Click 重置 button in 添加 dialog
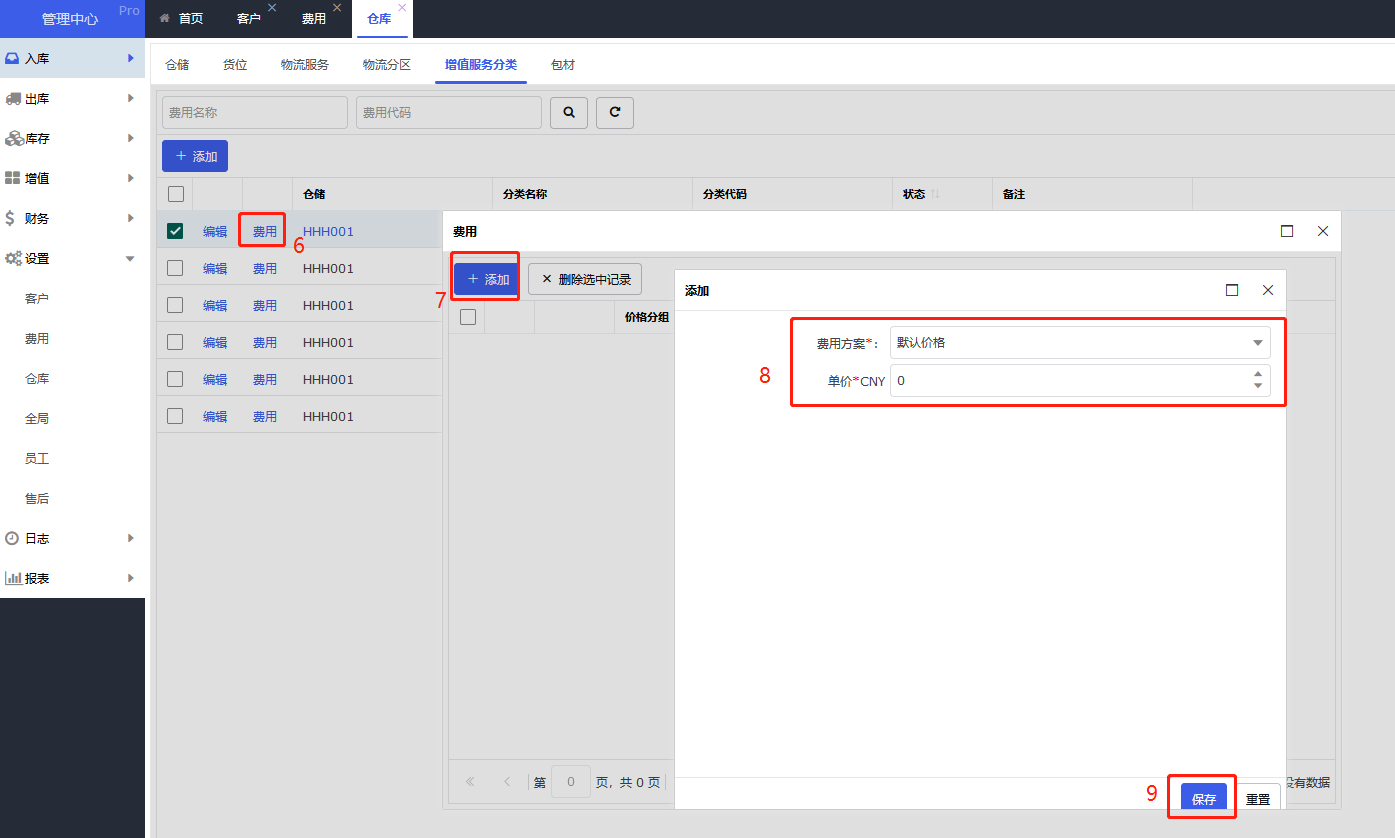 click(1258, 799)
